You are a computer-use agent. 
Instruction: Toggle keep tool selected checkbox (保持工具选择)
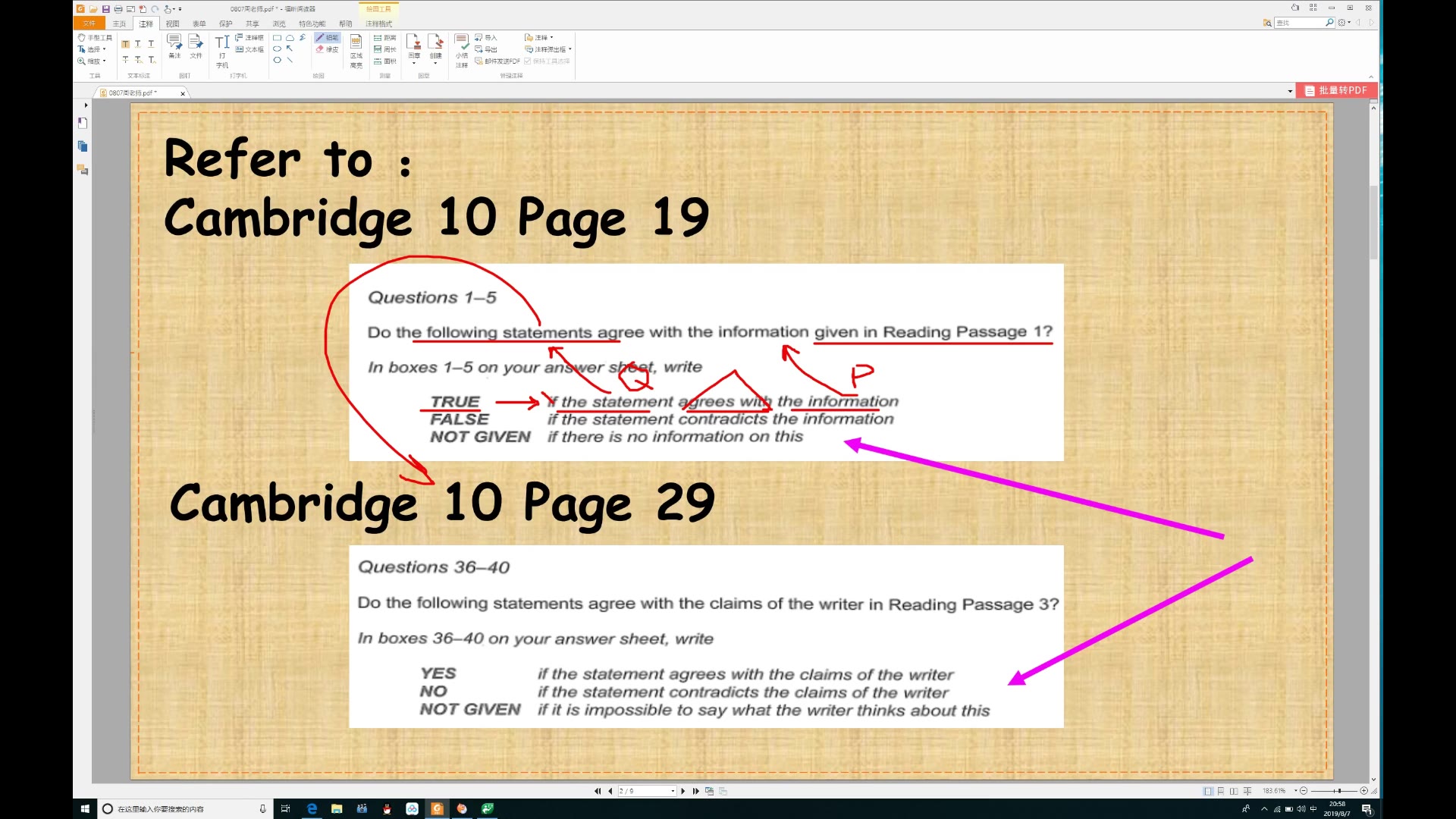(x=547, y=61)
